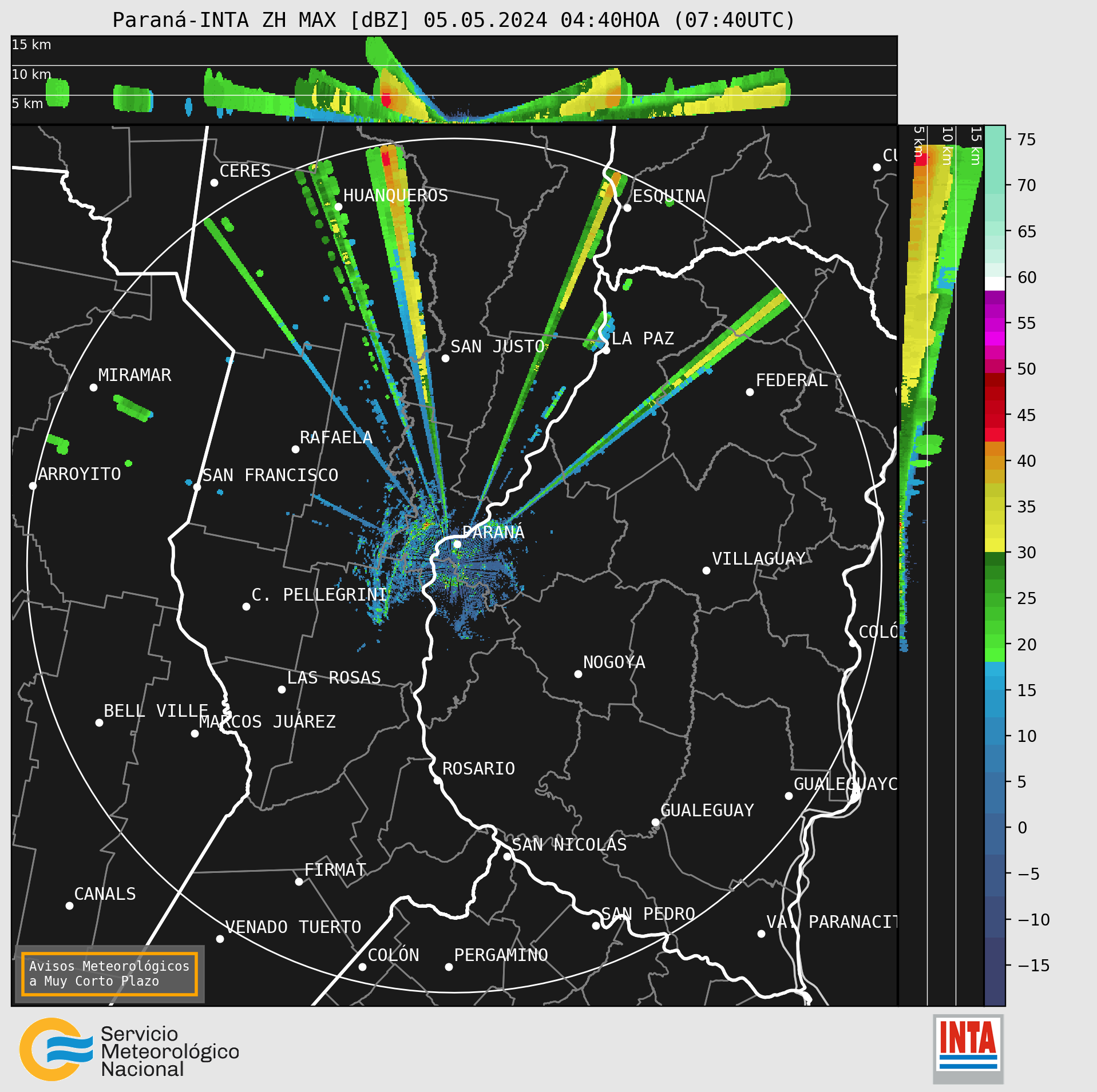Screen dimensions: 1097x1092
Task: Click the GUALEGUAY city marker dot
Action: 655,822
